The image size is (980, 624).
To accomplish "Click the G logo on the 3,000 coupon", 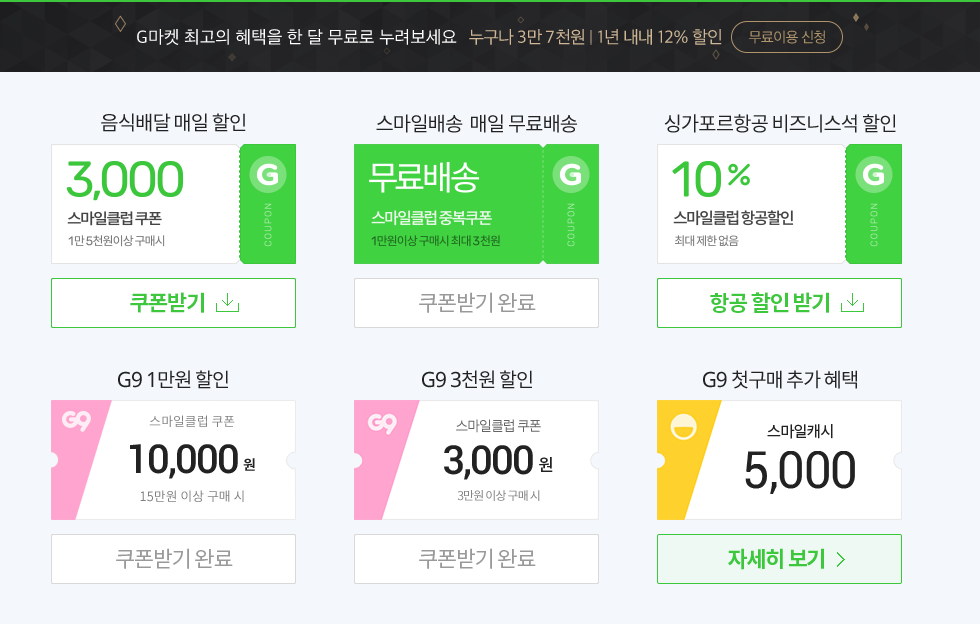I will pos(268,175).
